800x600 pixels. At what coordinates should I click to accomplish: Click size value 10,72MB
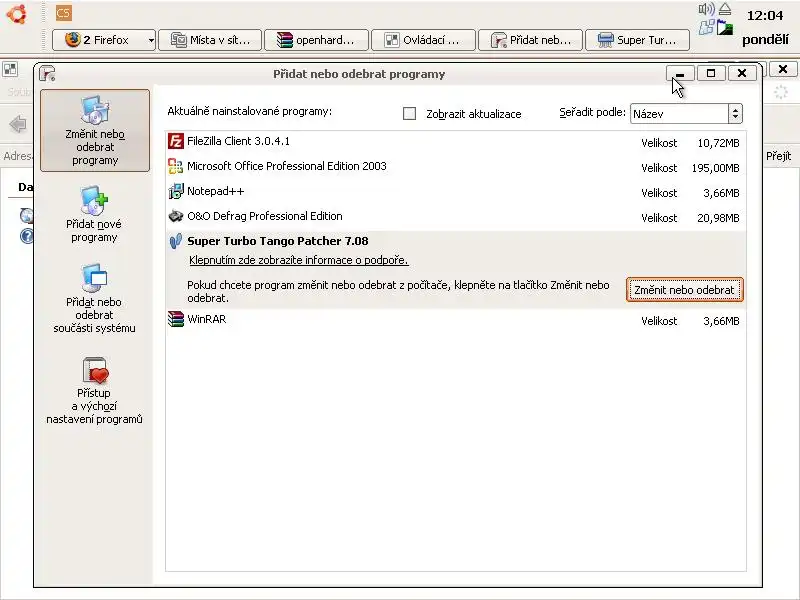pyautogui.click(x=718, y=143)
